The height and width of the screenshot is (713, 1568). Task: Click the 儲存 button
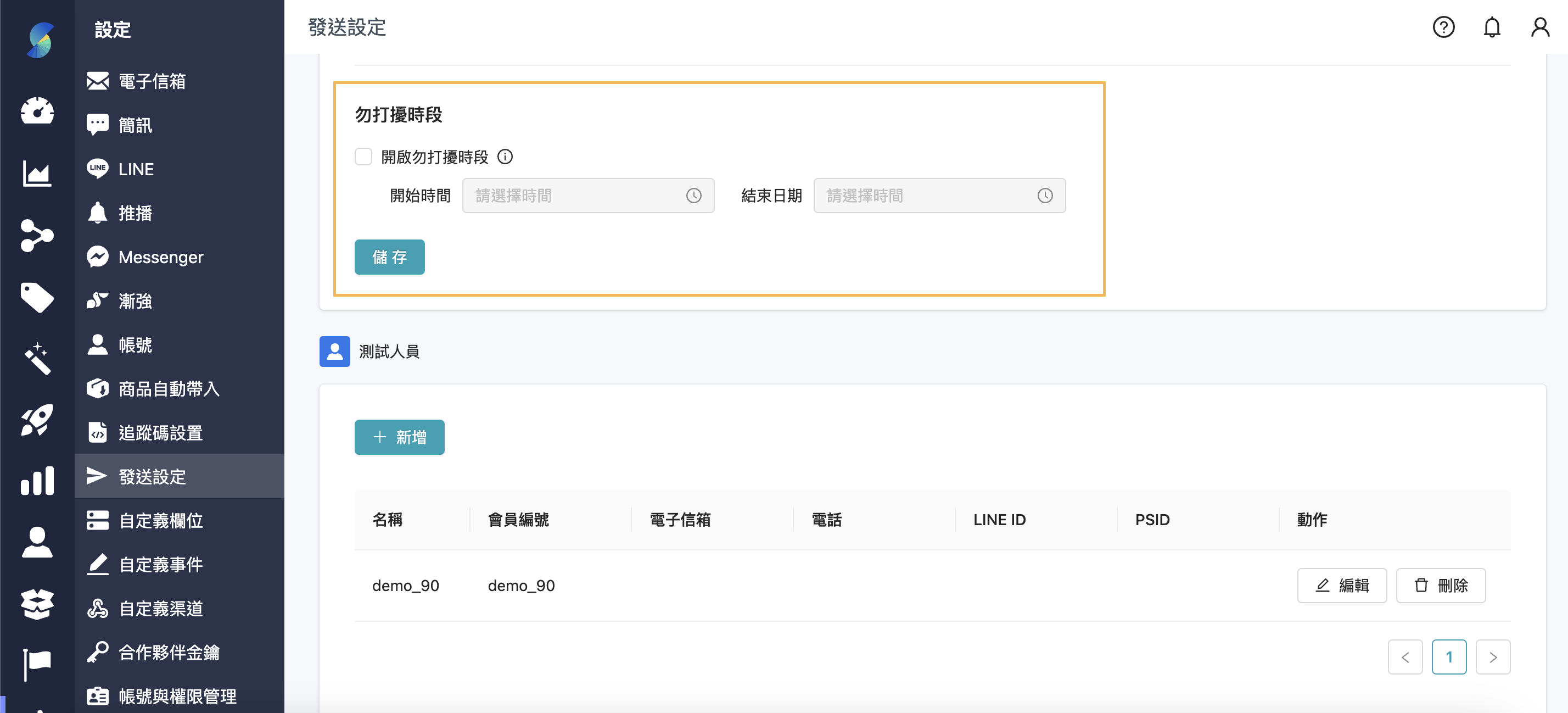(x=390, y=257)
